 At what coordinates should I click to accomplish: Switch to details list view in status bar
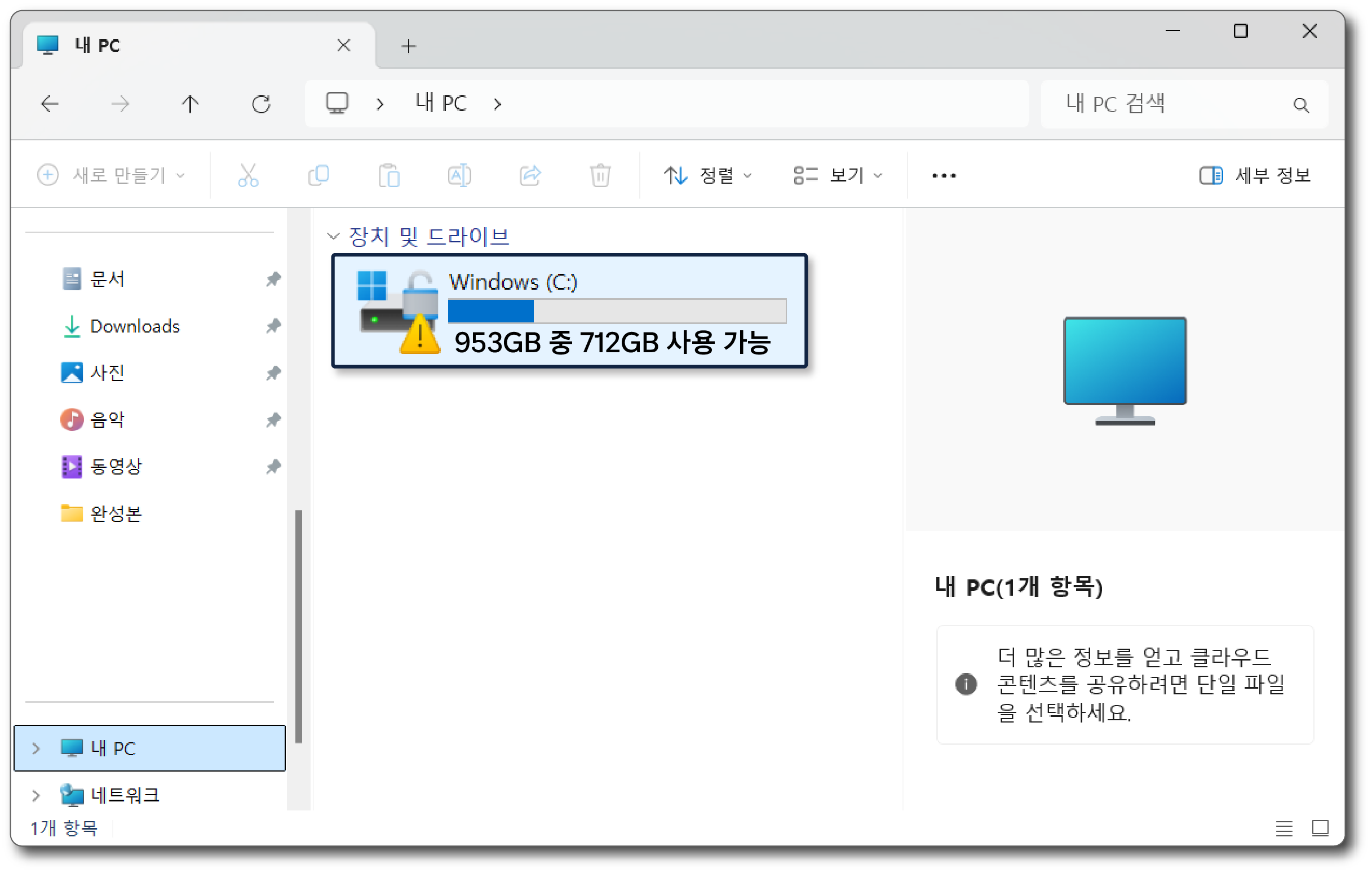1284,828
